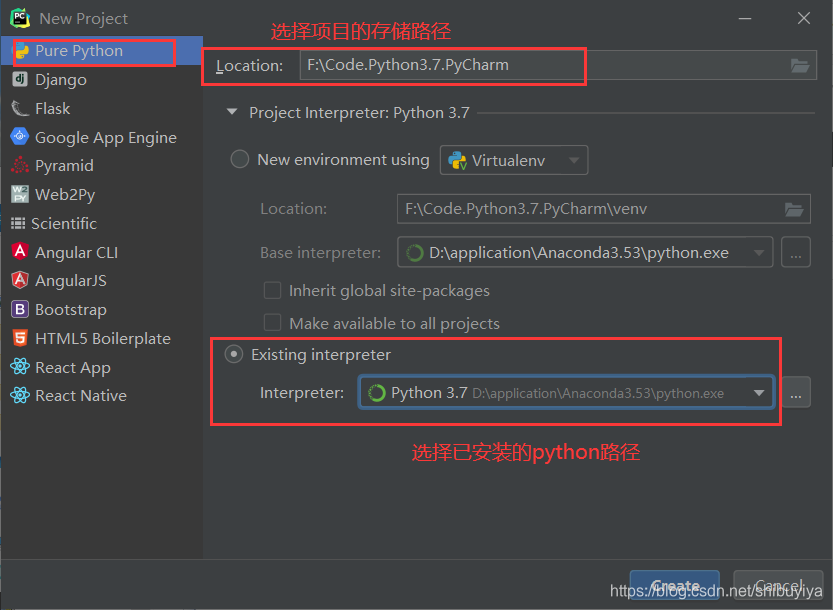
Task: Collapse the Project Interpreter section triangle
Action: tap(232, 112)
